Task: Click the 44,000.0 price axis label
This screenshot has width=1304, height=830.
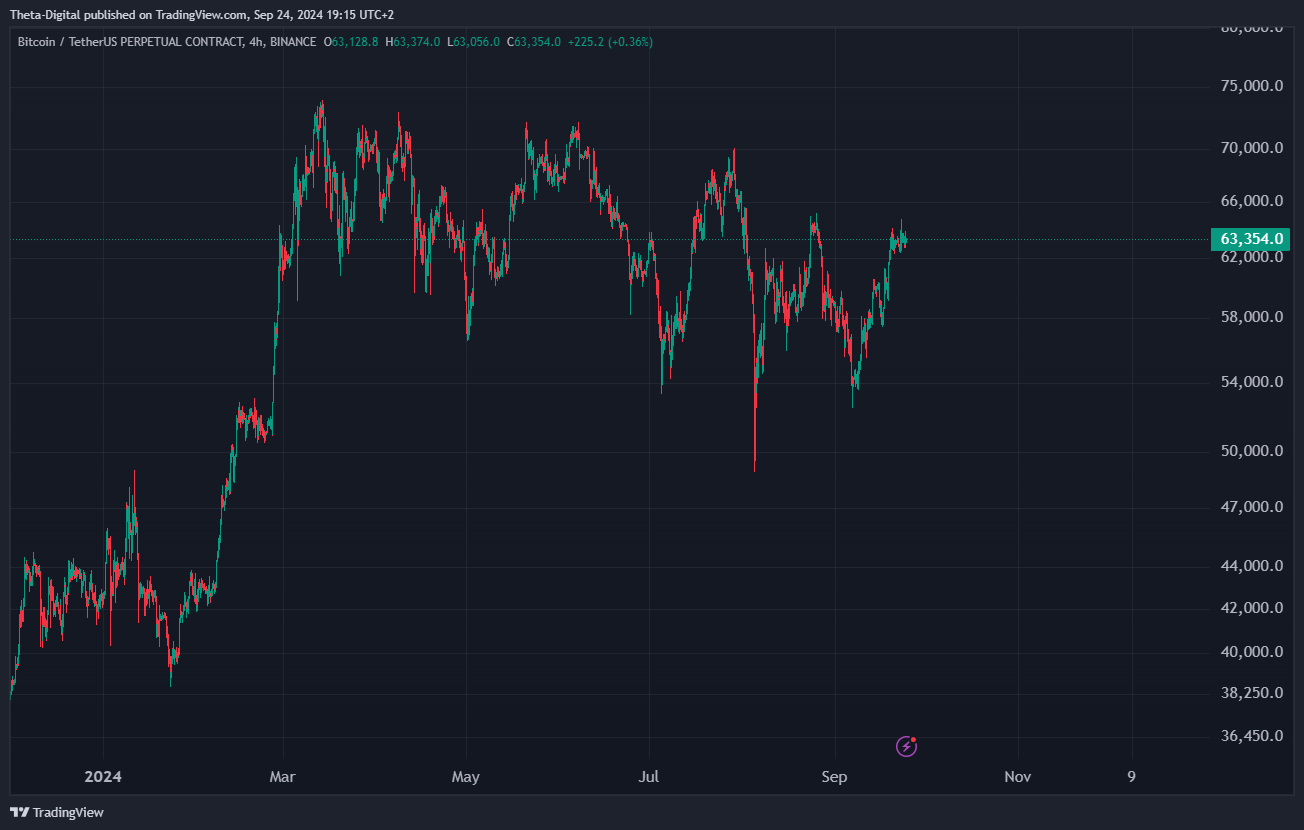Action: (x=1252, y=566)
